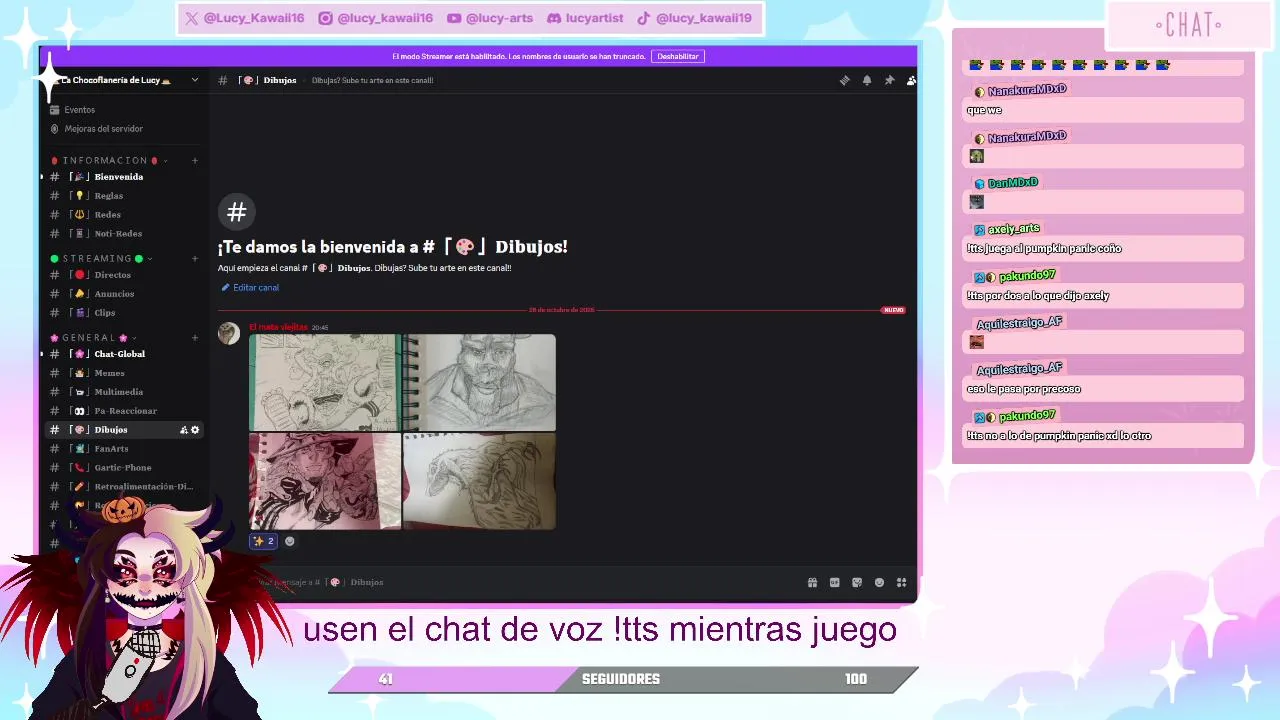This screenshot has width=1280, height=720.
Task: Open the Directos channel
Action: [124, 275]
